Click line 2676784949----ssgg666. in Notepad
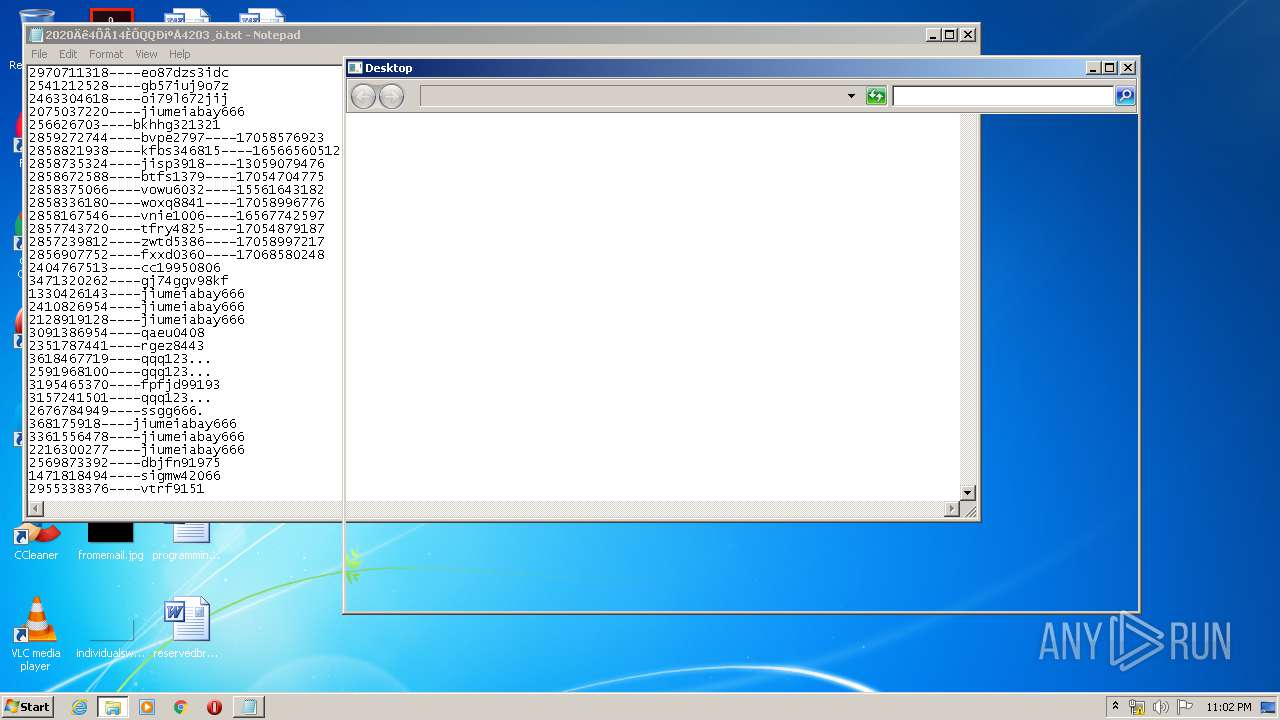 (116, 411)
